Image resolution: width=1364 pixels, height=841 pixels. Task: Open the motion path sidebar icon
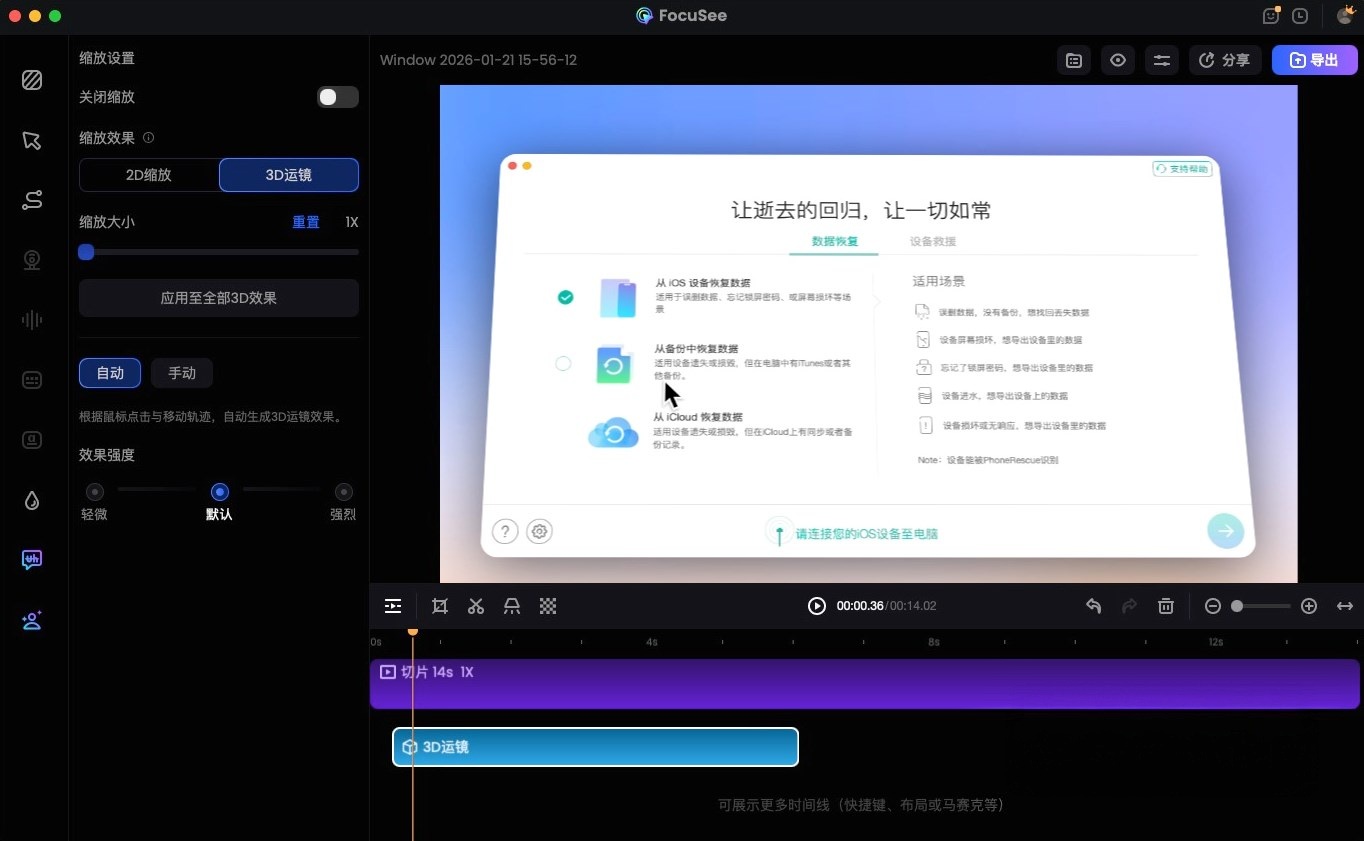pos(32,200)
